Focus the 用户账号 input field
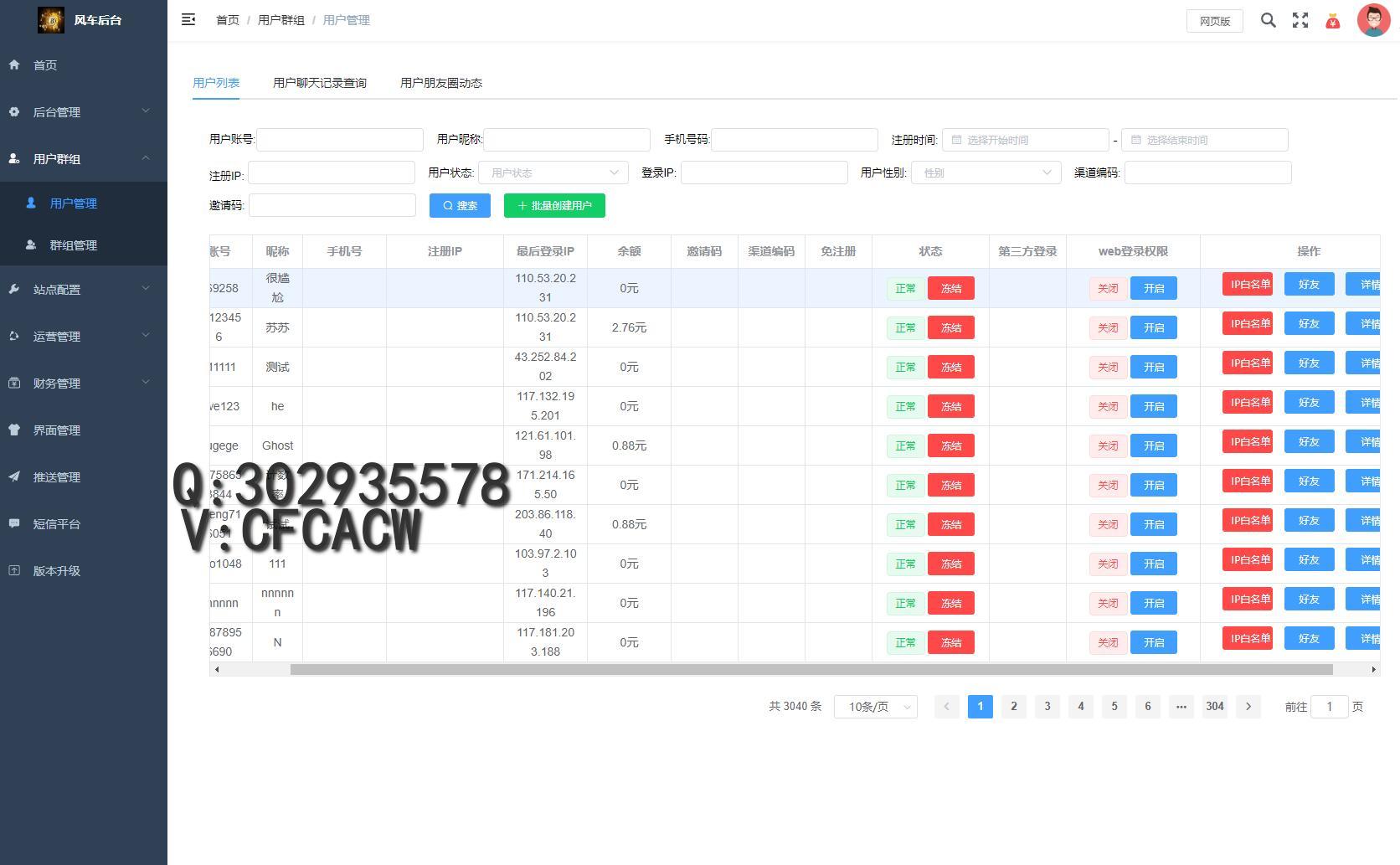This screenshot has width=1400, height=865. click(339, 139)
